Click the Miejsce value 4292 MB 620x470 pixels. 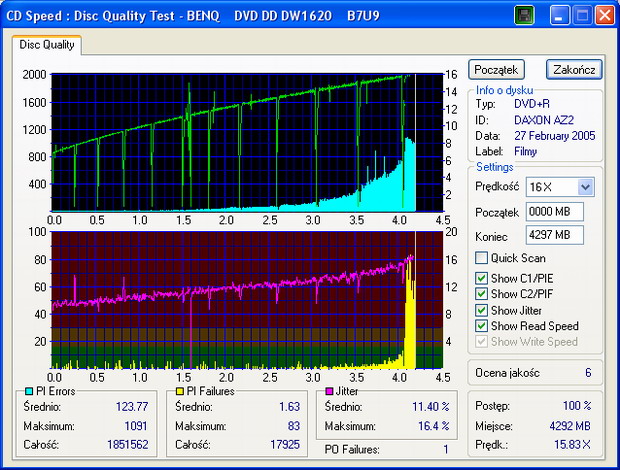570,426
